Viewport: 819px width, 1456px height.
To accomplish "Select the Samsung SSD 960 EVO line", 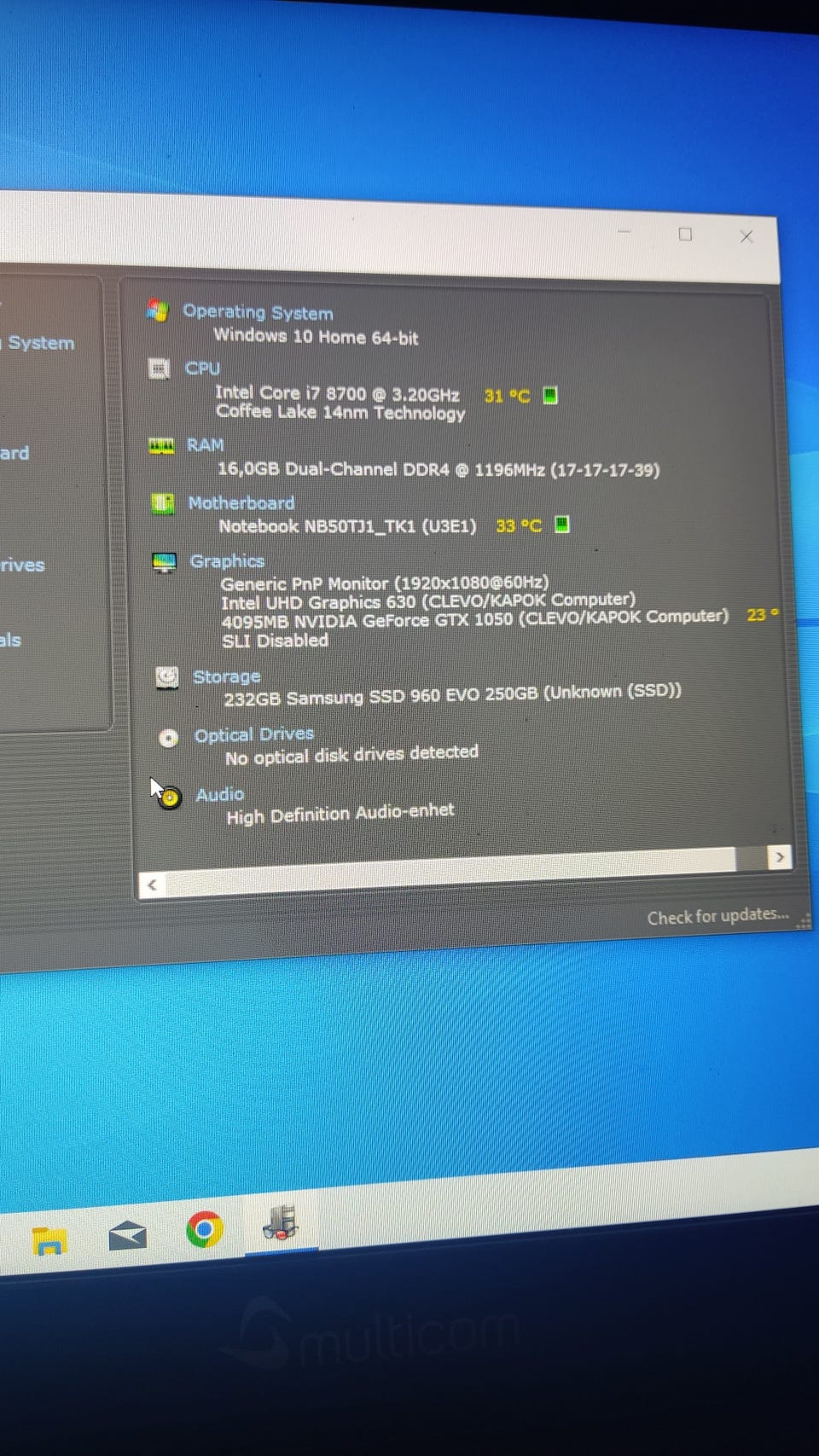I will [452, 695].
